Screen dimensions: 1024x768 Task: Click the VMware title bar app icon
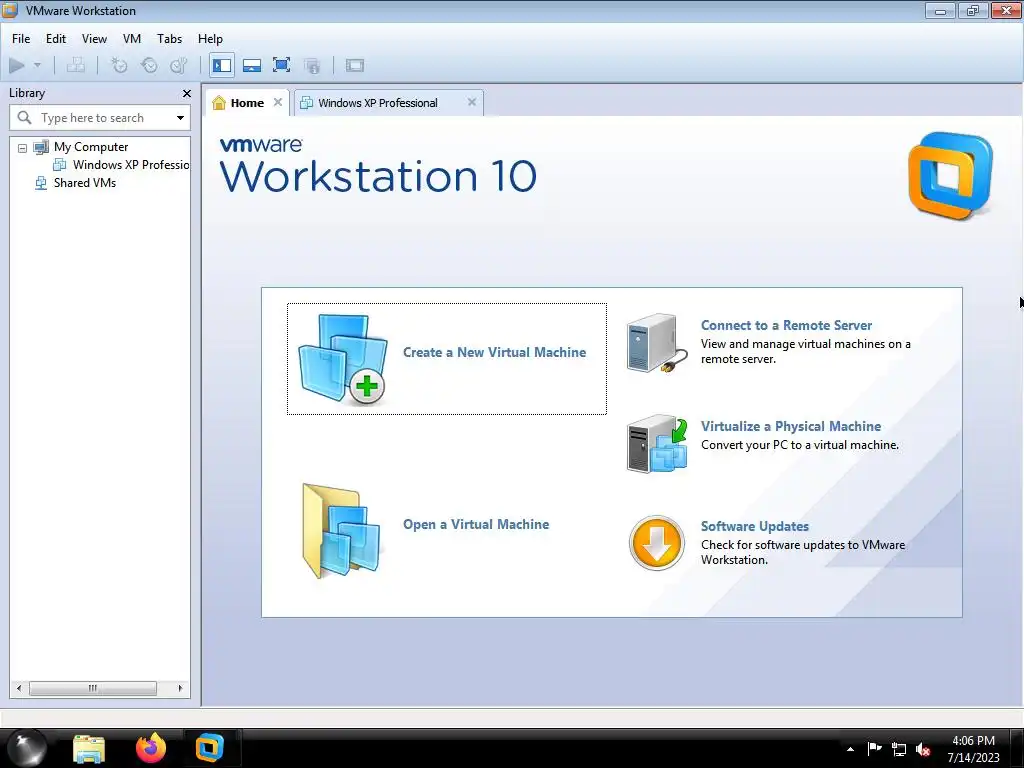point(10,10)
